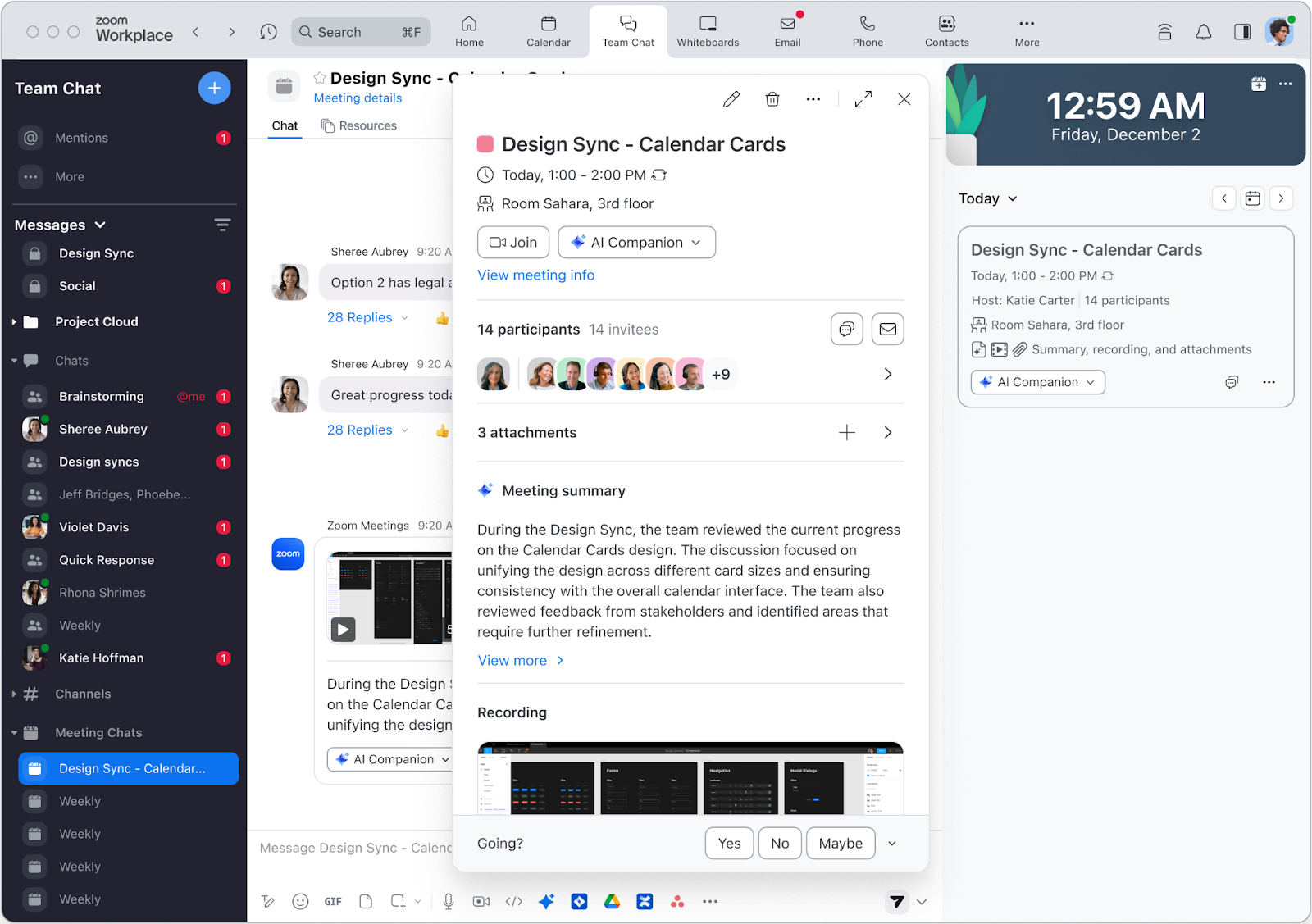Switch to the Home tab

[x=469, y=32]
